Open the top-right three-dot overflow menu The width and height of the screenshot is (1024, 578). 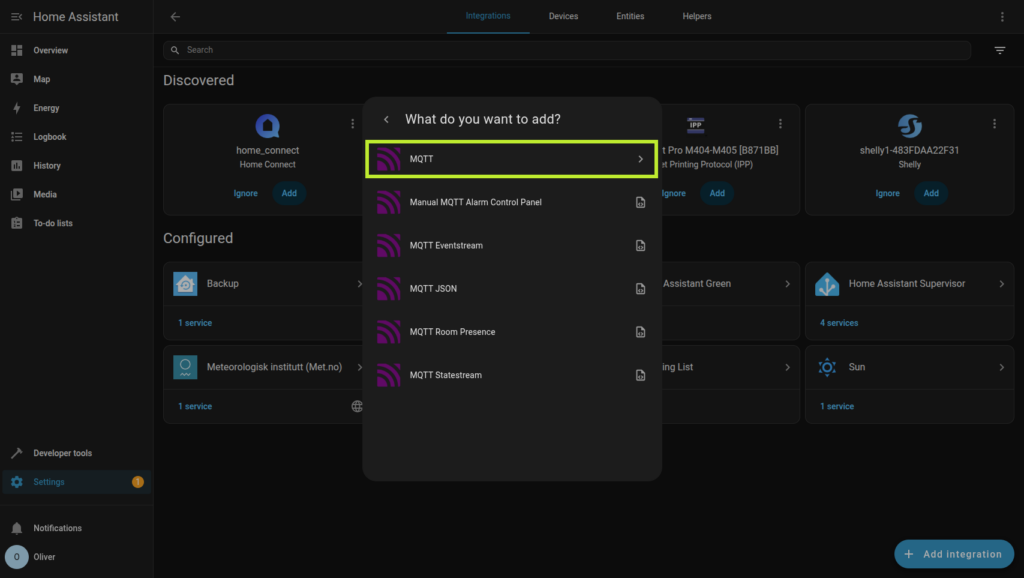pos(1002,17)
